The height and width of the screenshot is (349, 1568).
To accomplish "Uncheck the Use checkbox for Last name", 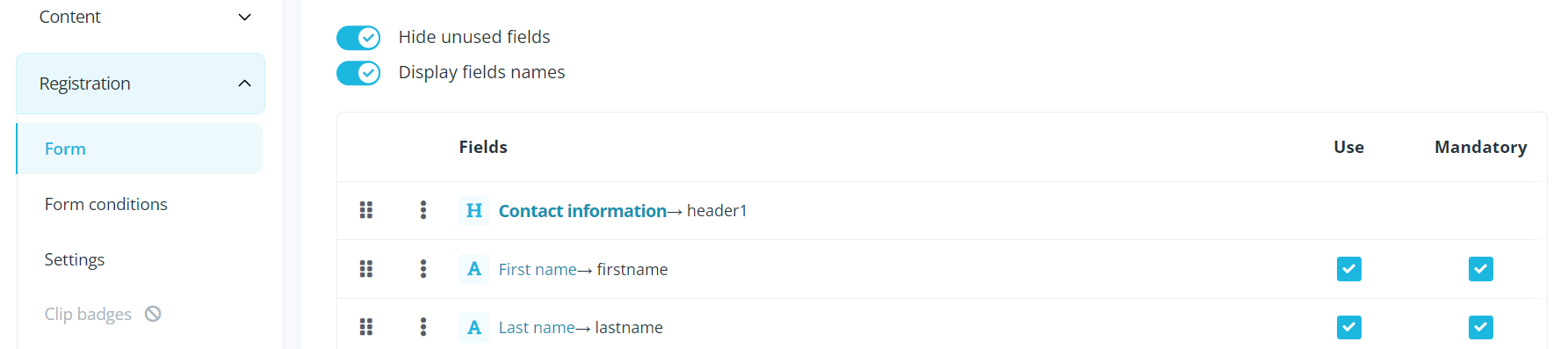I will [1349, 327].
